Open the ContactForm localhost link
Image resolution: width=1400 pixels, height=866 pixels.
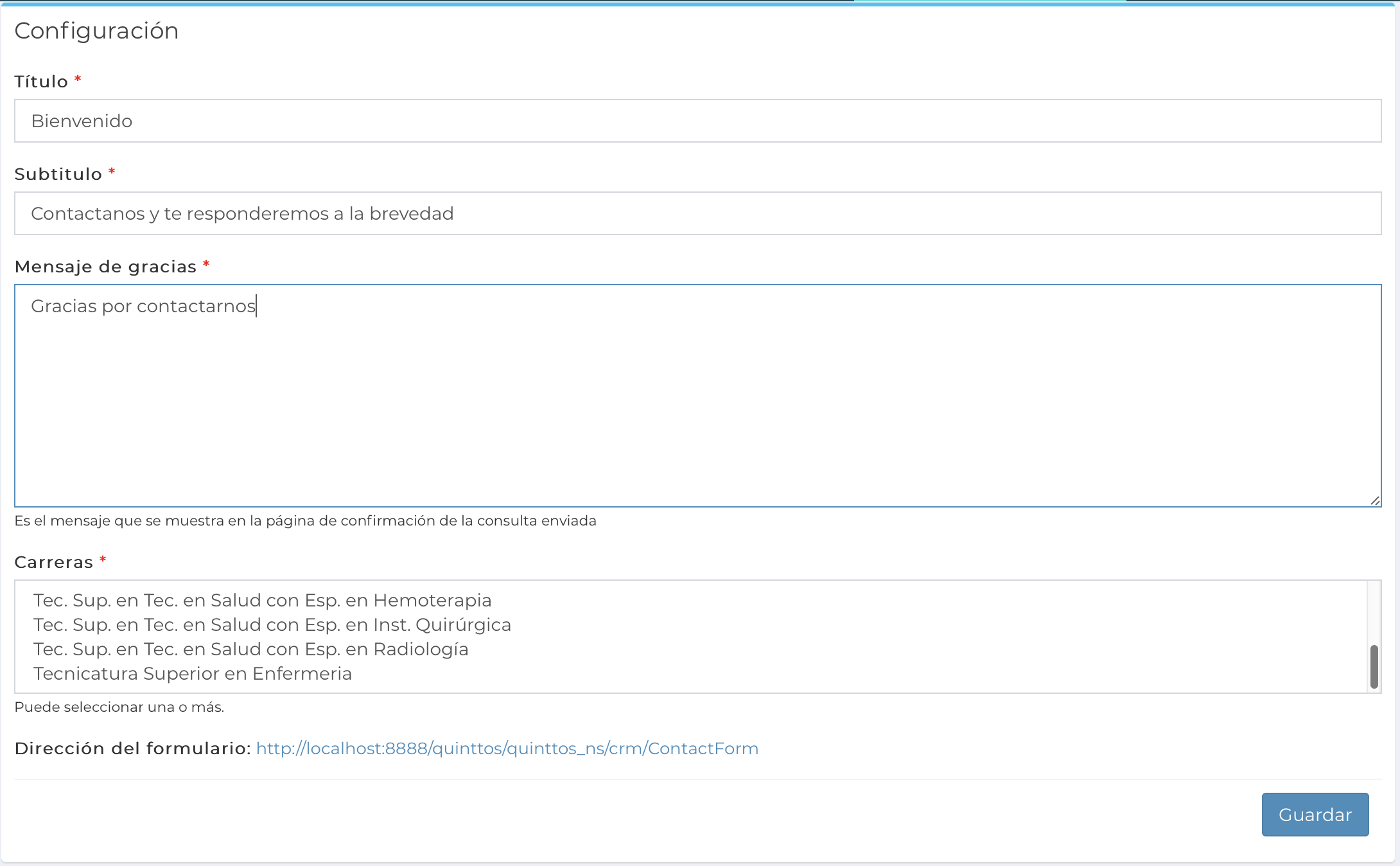pyautogui.click(x=507, y=748)
